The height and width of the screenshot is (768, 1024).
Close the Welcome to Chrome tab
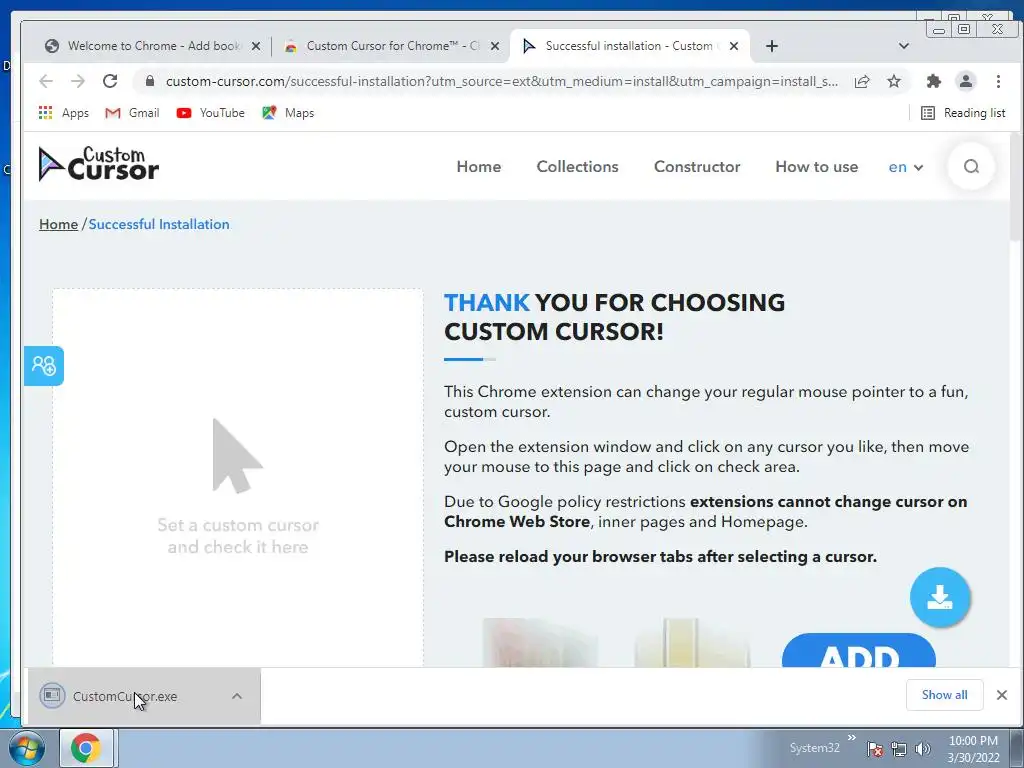coord(256,46)
